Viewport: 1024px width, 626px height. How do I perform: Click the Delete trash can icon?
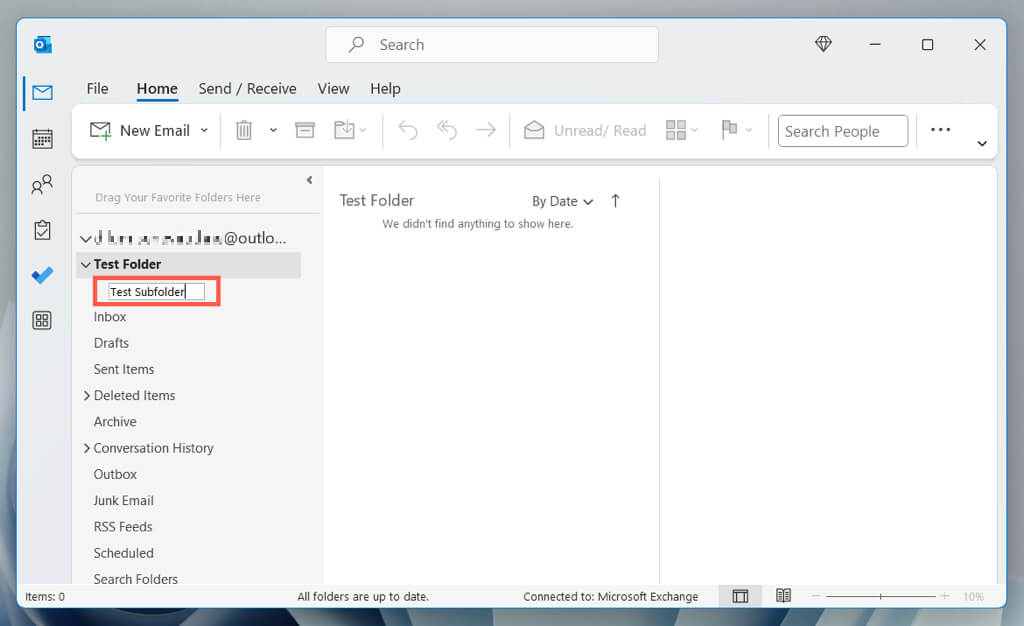click(244, 130)
